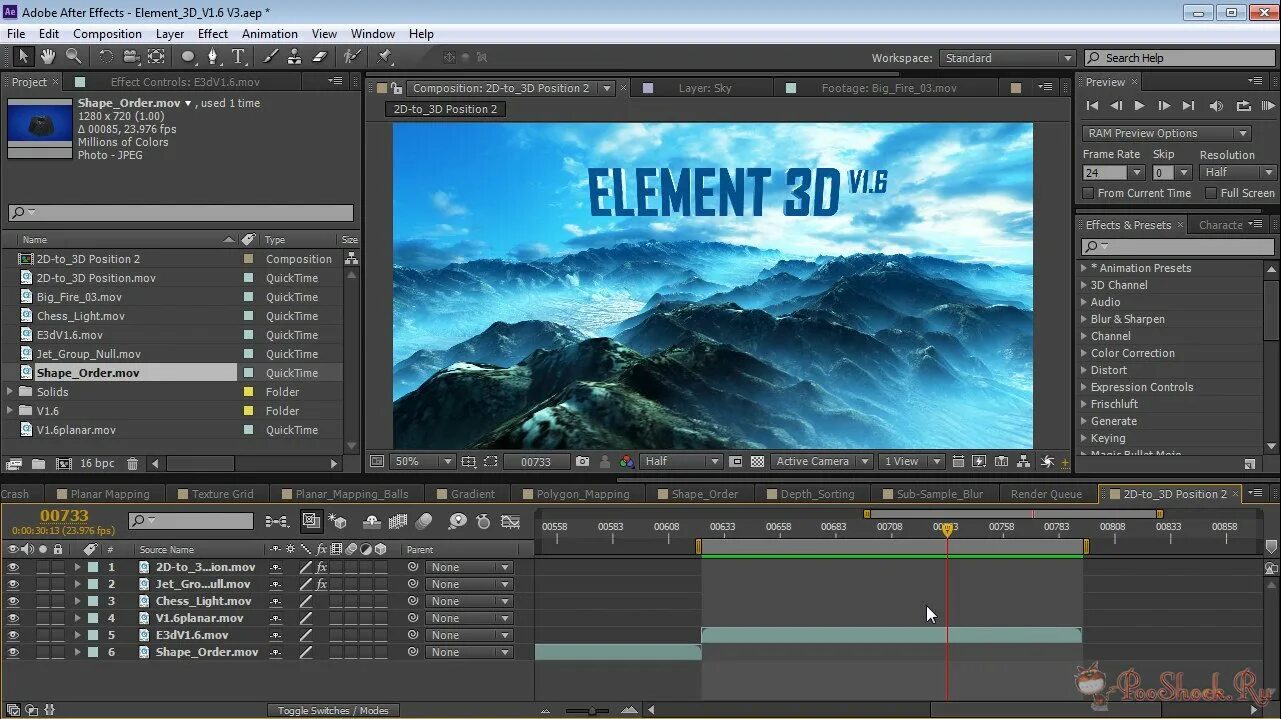Enable From Current Time checkbox
The image size is (1281, 719).
click(x=1089, y=193)
